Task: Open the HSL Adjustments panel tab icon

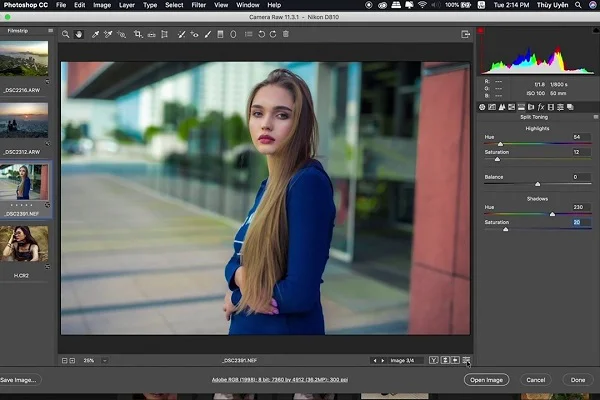Action: point(512,107)
